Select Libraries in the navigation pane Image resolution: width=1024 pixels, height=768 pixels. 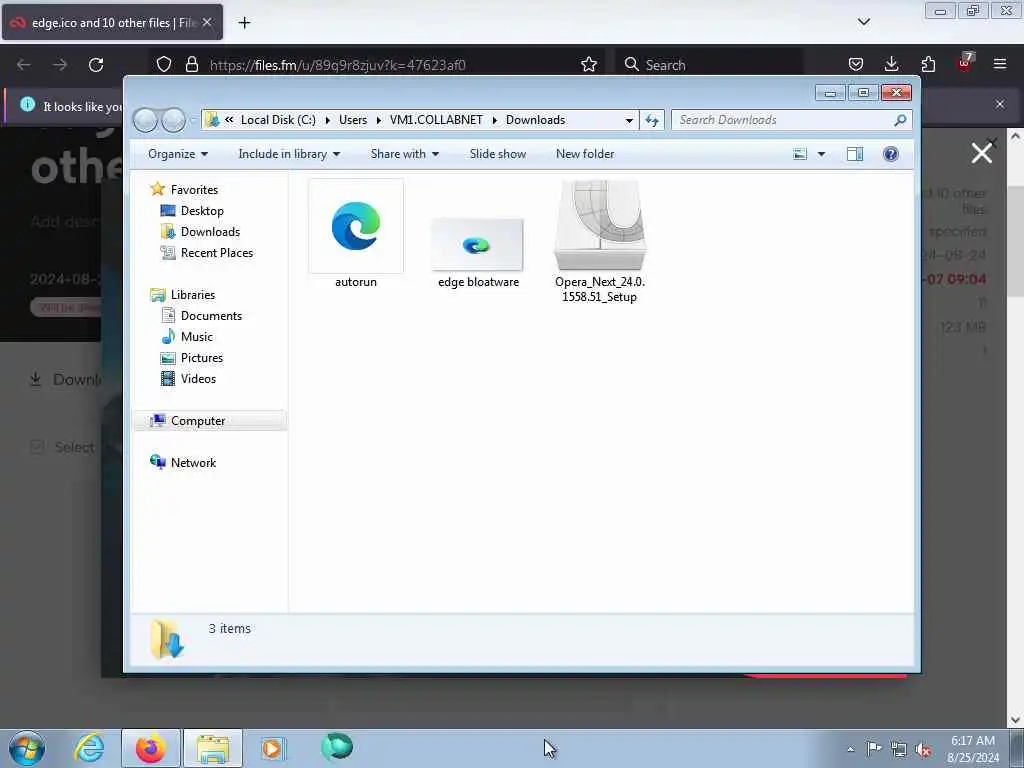click(x=193, y=295)
